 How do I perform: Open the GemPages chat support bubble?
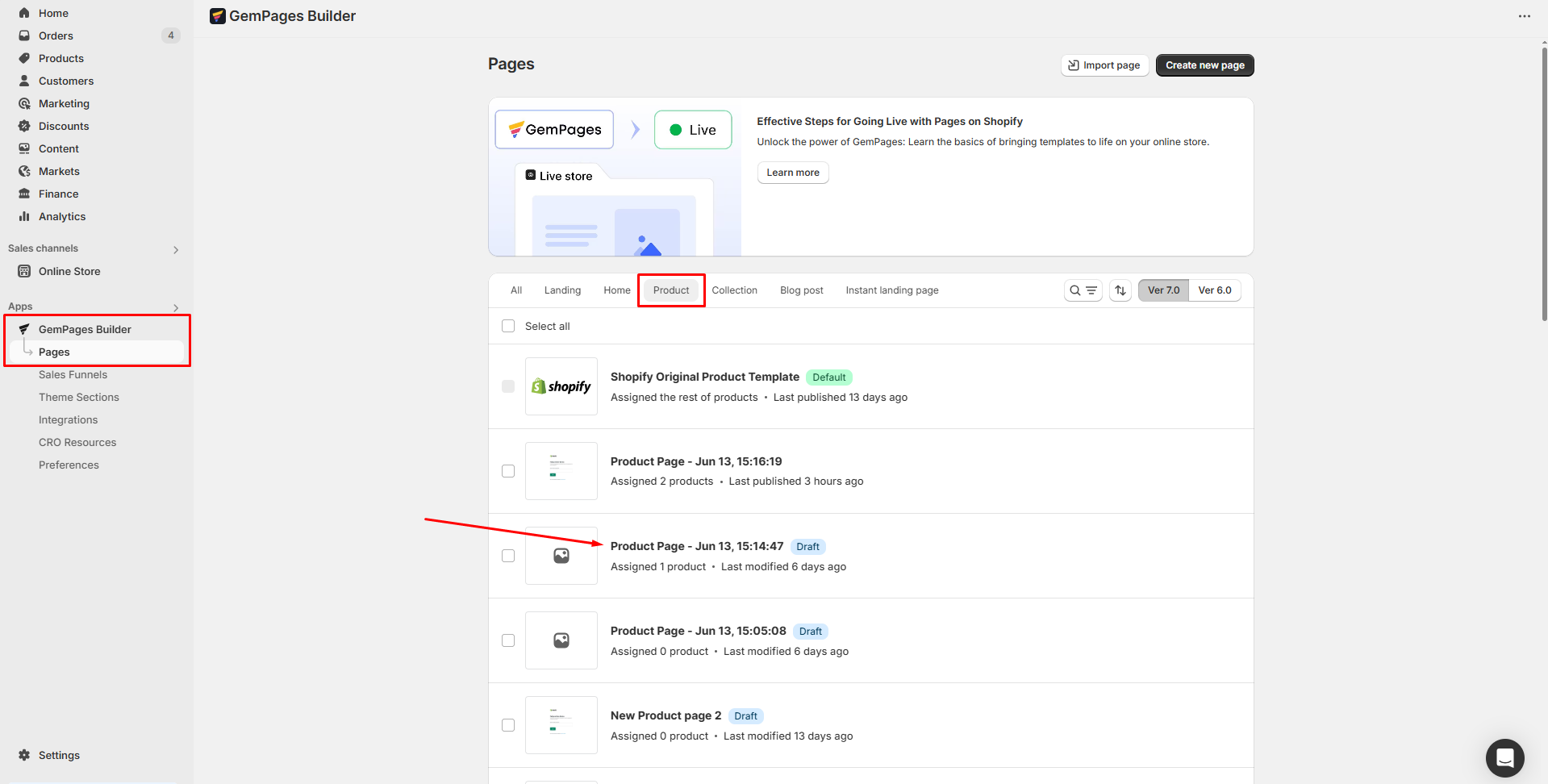tap(1504, 757)
